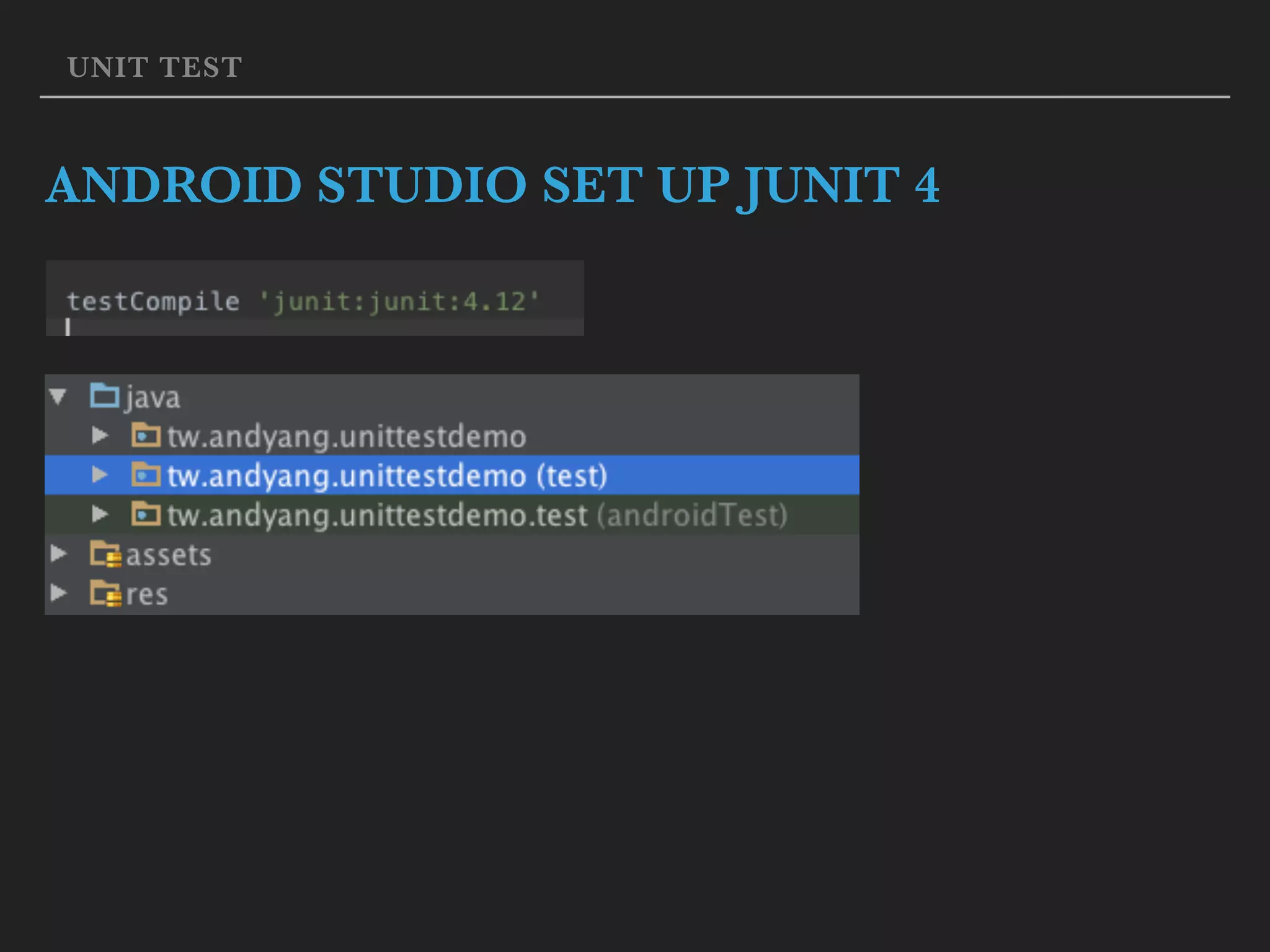Image resolution: width=1270 pixels, height=952 pixels.
Task: Click the testCompile keyword in the code
Action: pos(153,302)
